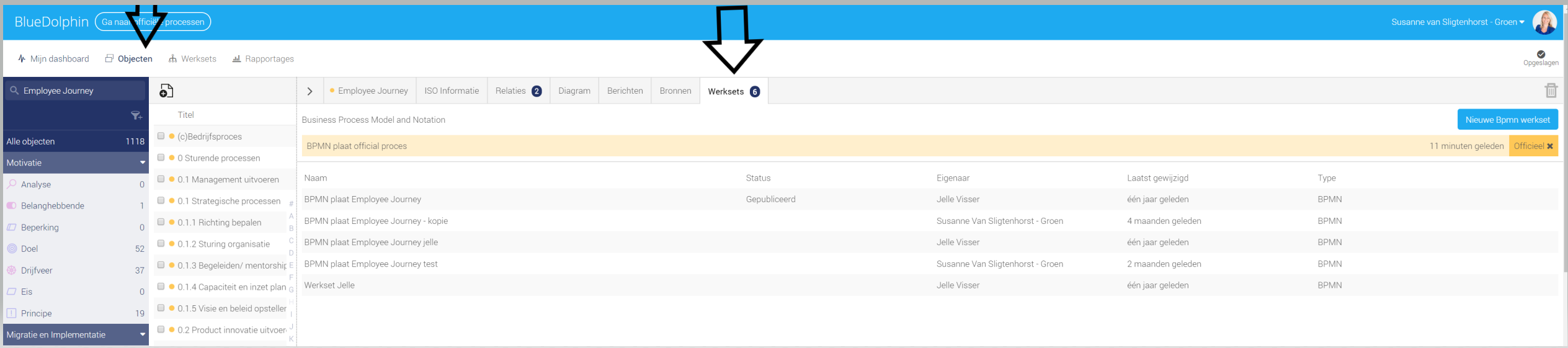Check the (c)Bedrijfsproces checkbox

[161, 136]
